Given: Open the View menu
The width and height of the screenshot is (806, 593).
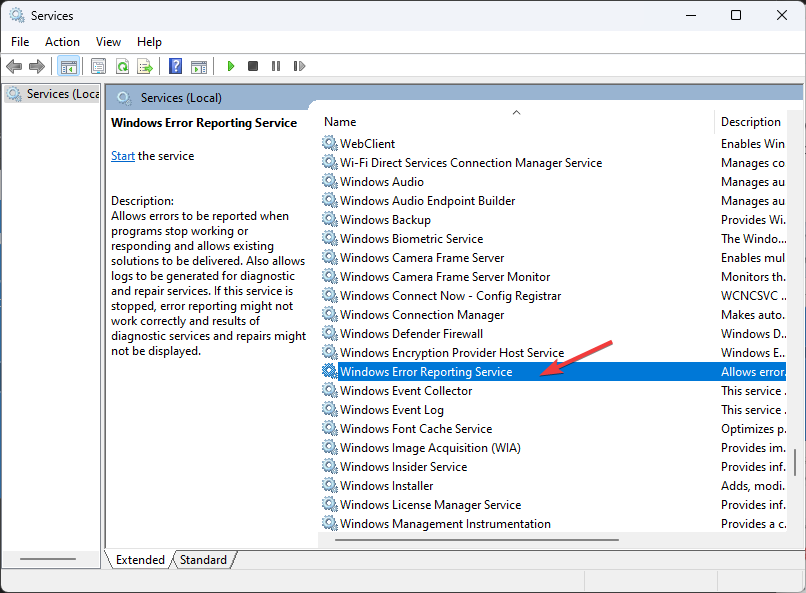Looking at the screenshot, I should (108, 42).
